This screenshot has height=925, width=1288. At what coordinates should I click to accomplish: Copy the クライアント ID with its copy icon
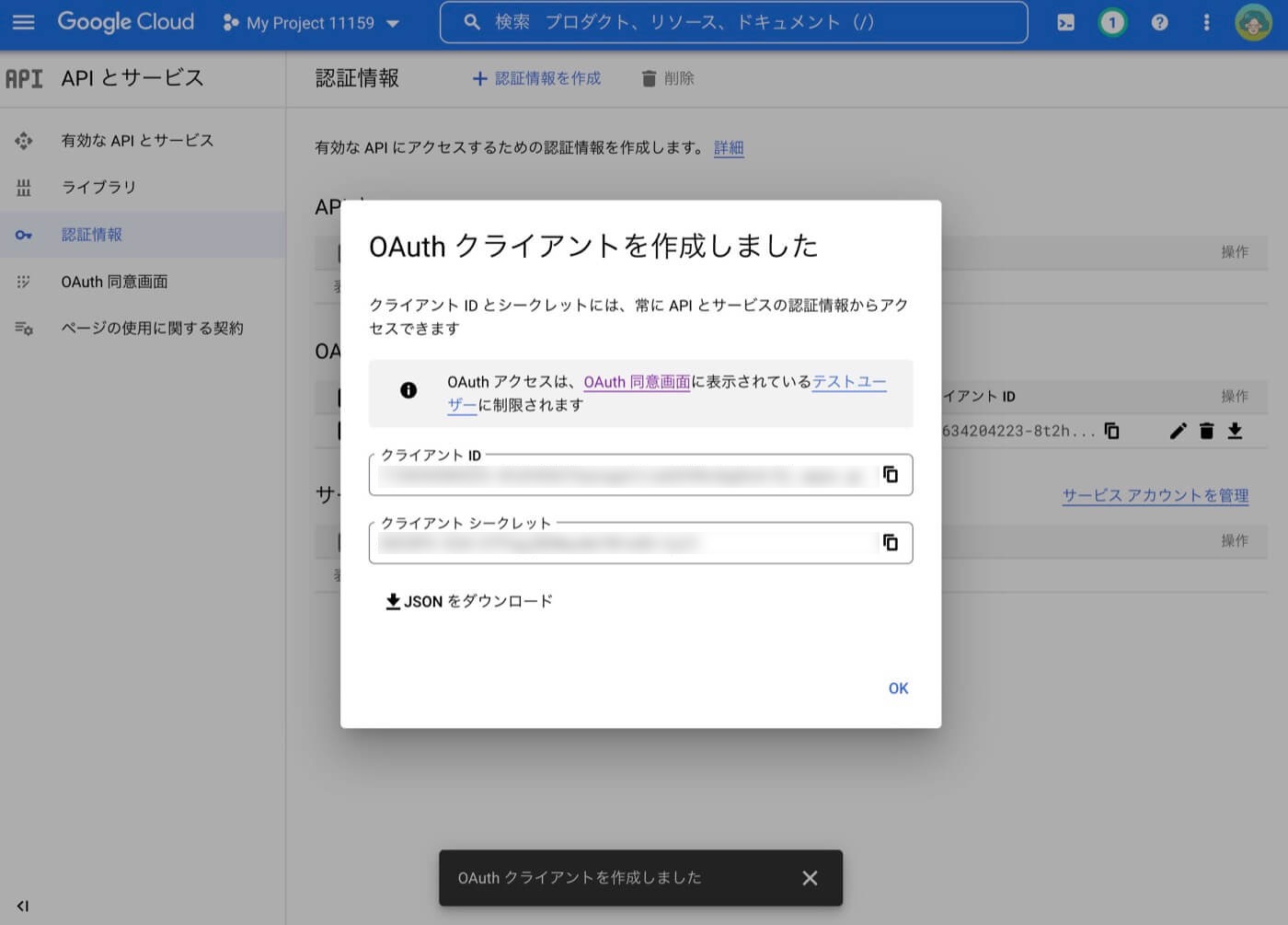890,474
